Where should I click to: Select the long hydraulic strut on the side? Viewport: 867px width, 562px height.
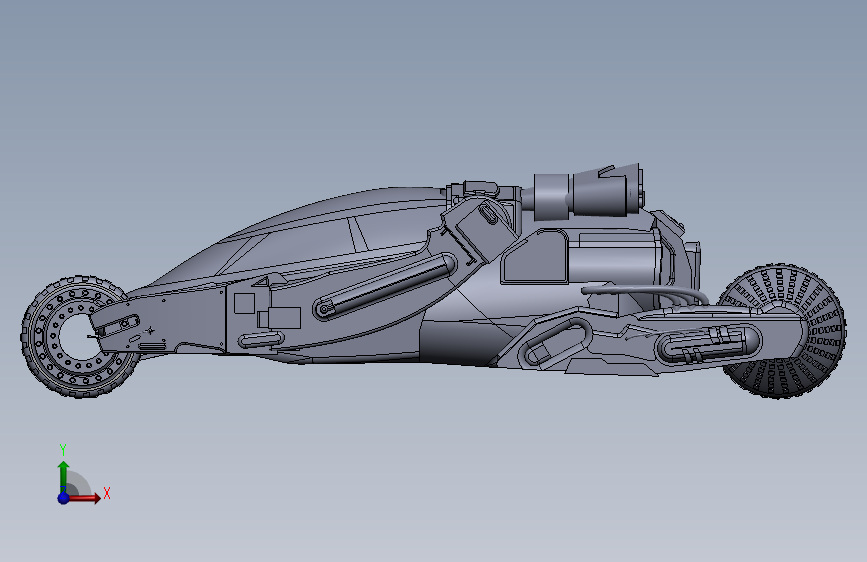click(384, 286)
